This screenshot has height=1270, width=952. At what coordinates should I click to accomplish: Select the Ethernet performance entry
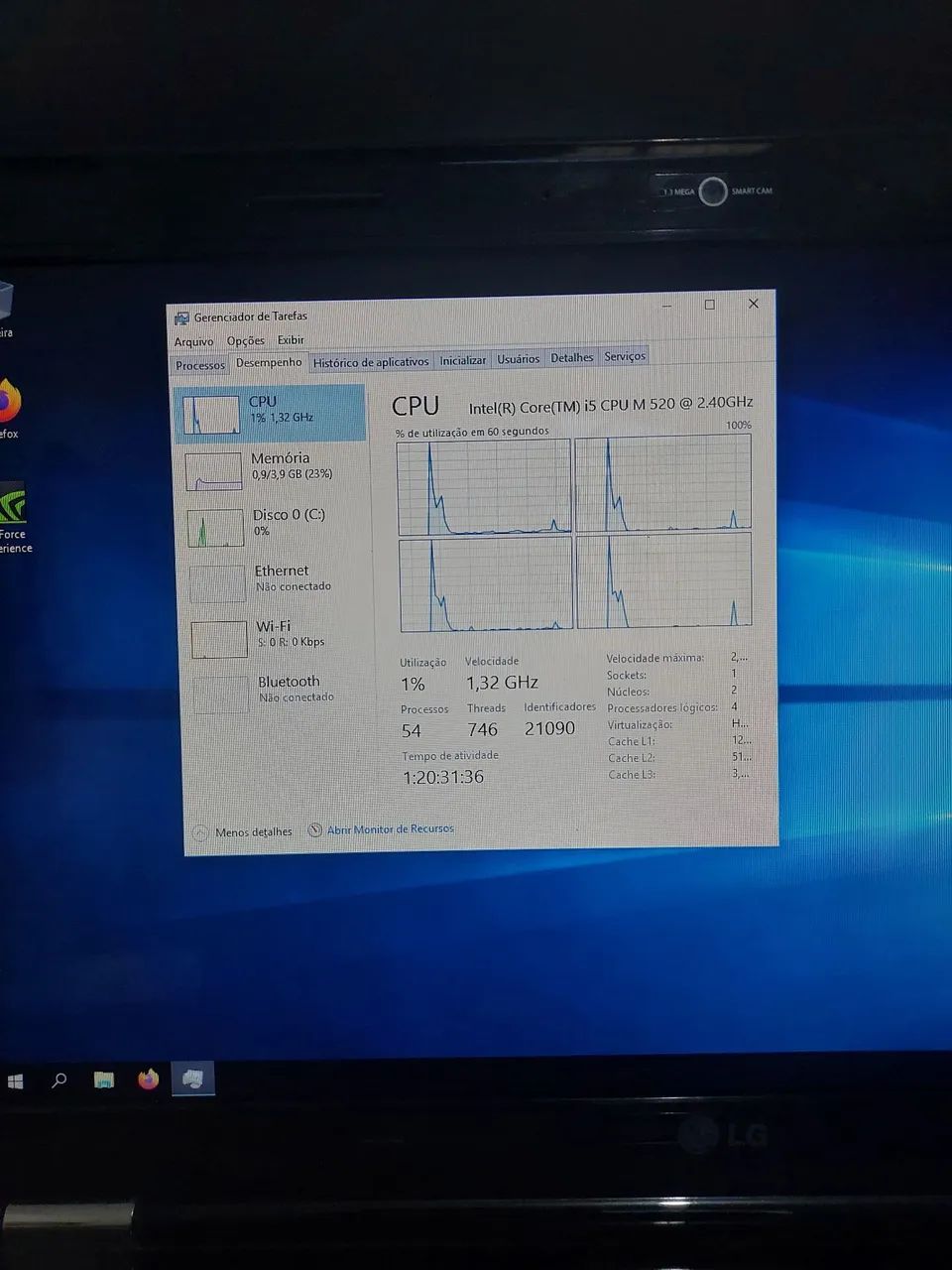click(x=277, y=581)
